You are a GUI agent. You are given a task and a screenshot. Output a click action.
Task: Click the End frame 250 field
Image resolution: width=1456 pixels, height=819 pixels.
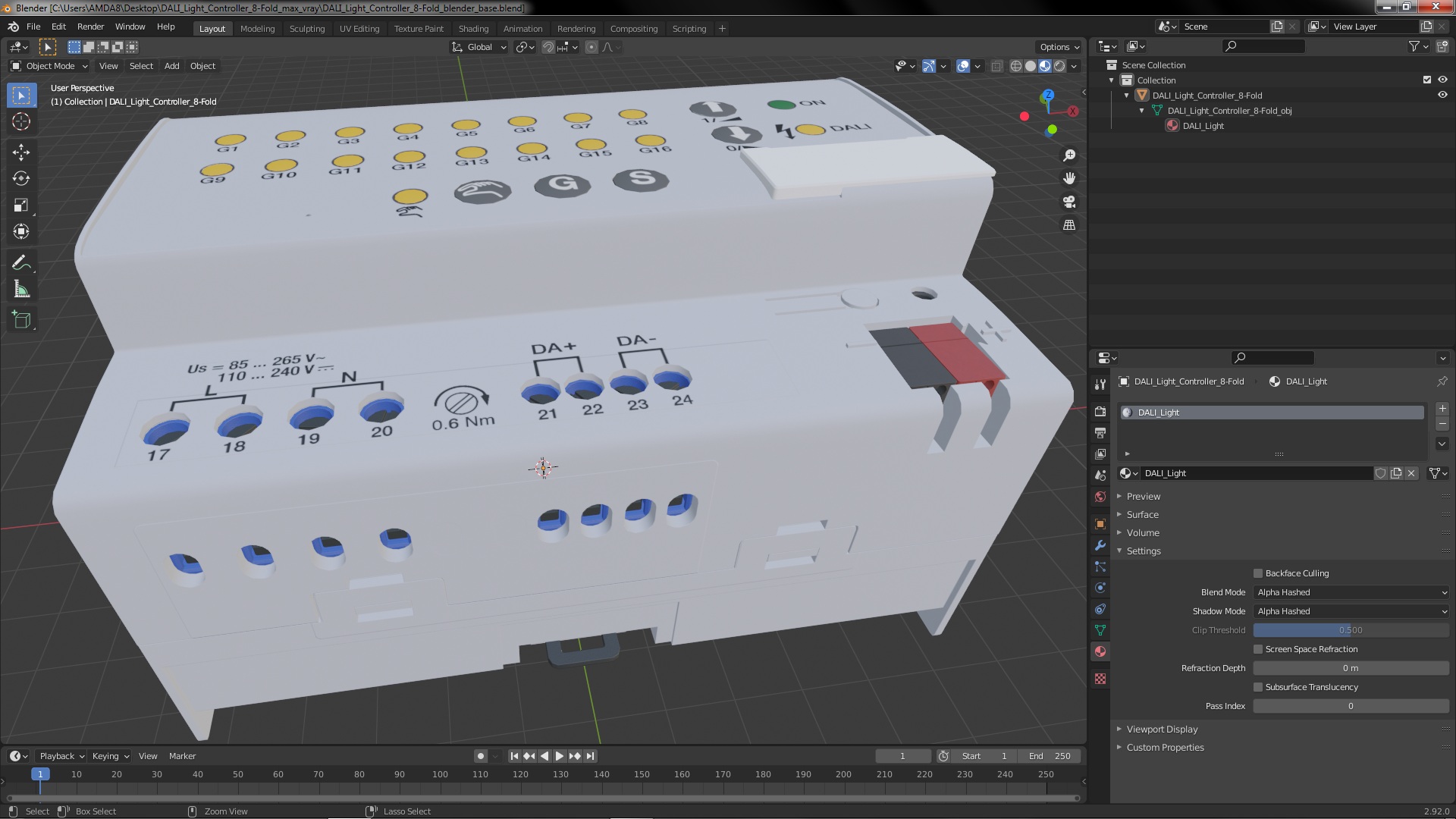pos(1050,756)
